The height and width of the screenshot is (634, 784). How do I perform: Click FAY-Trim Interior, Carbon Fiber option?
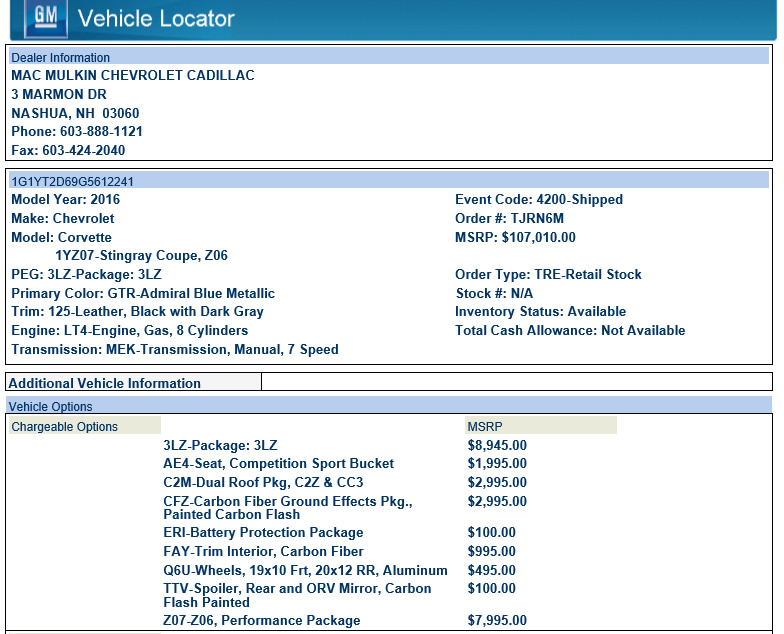(x=263, y=552)
